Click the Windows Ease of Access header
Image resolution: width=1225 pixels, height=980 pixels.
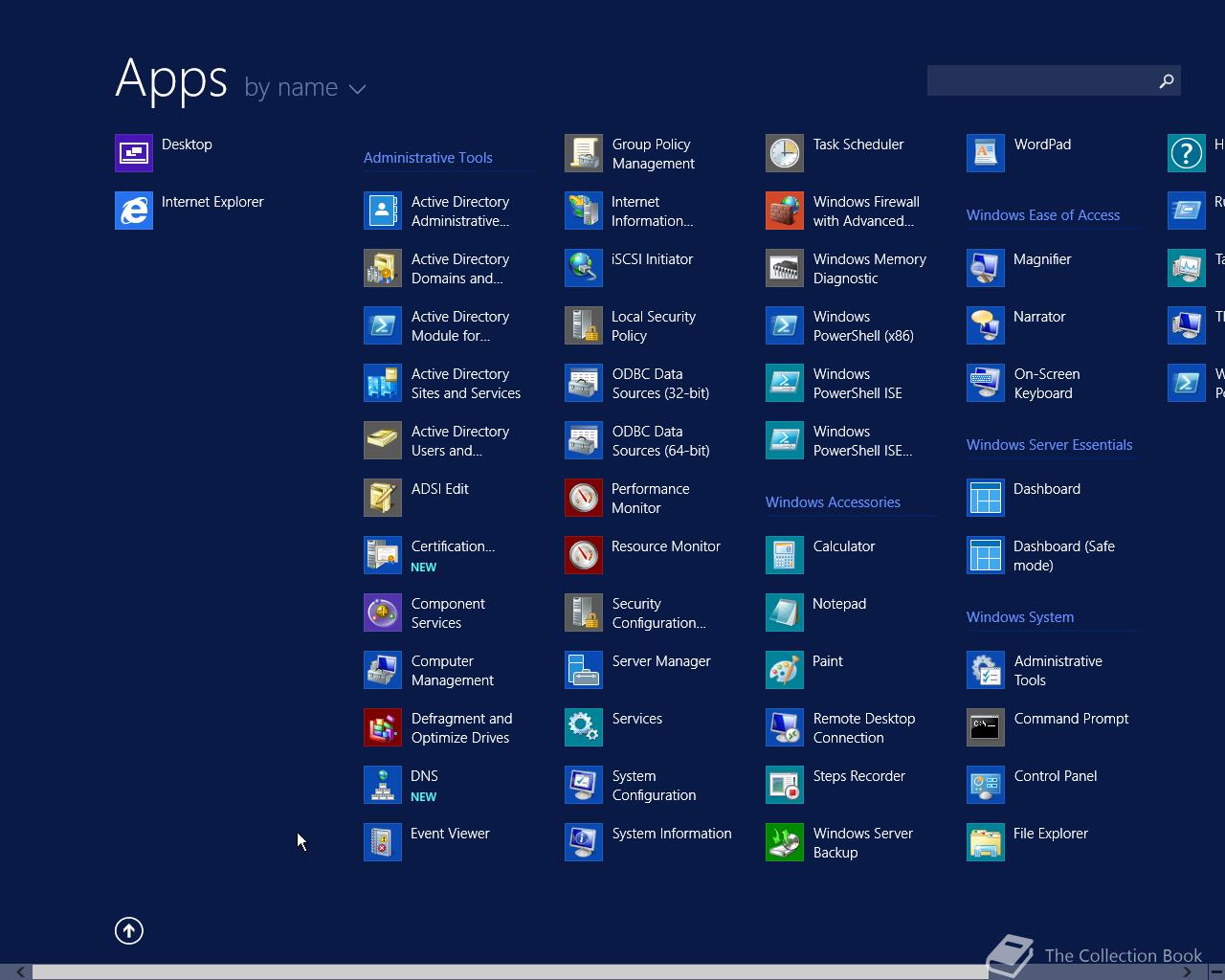tap(1043, 215)
